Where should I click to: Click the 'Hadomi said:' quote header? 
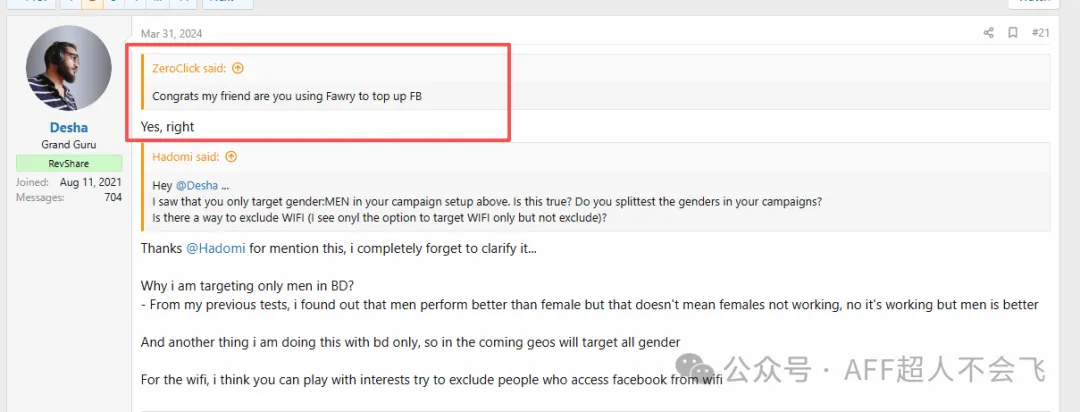click(x=187, y=157)
